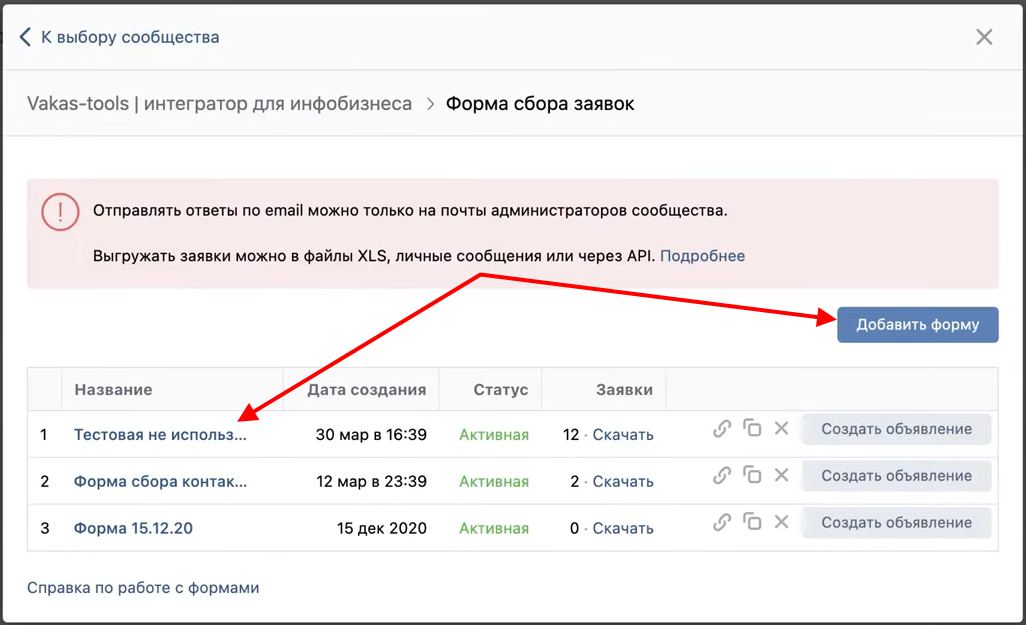Open the Тестовая не использ... form

[x=160, y=435]
